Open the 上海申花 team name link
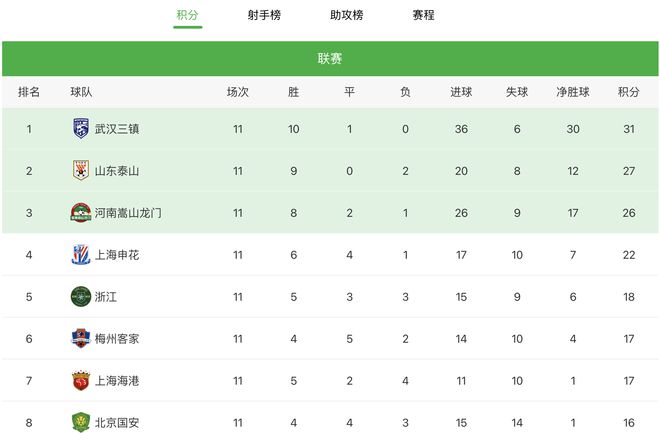 click(x=117, y=255)
